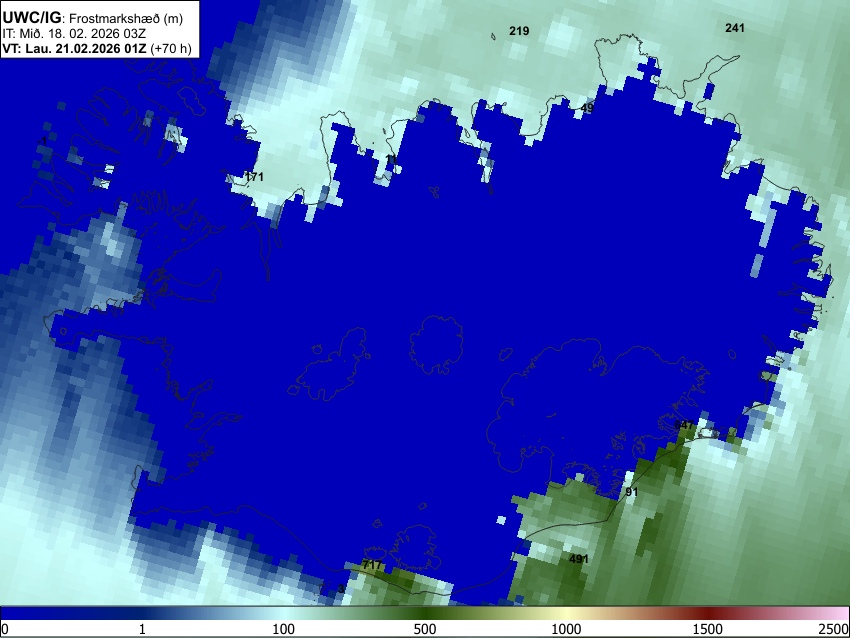
Task: Click the map value label '241'
Action: pyautogui.click(x=735, y=28)
